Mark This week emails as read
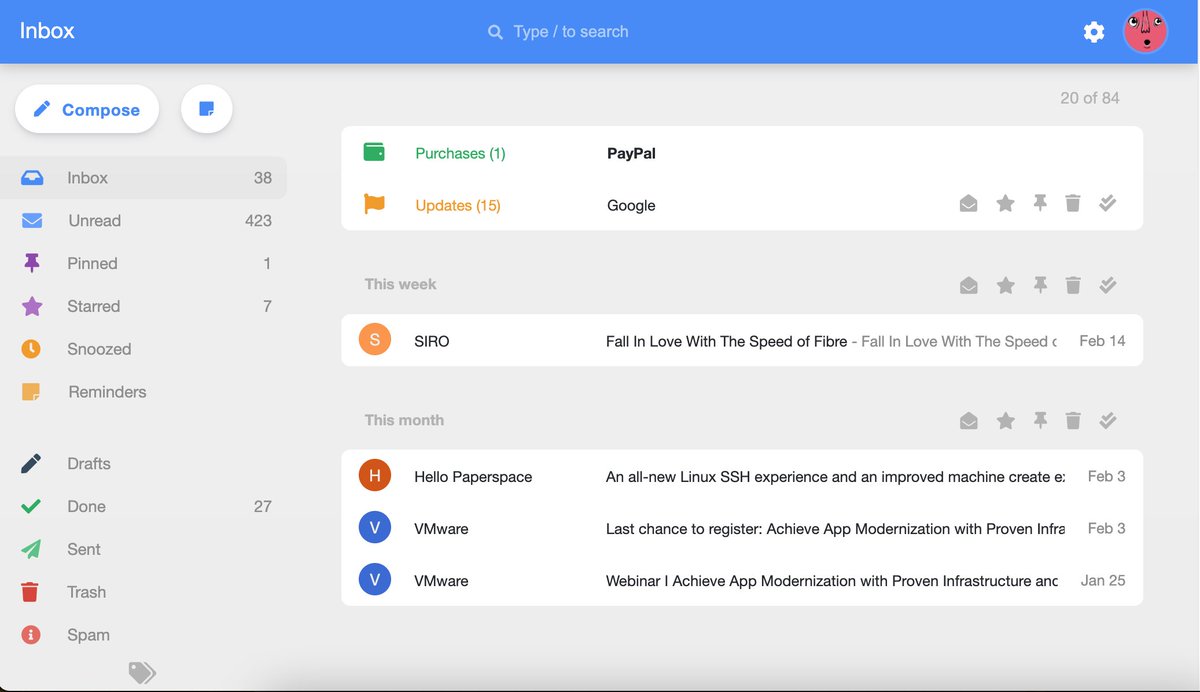This screenshot has width=1200, height=692. (968, 285)
